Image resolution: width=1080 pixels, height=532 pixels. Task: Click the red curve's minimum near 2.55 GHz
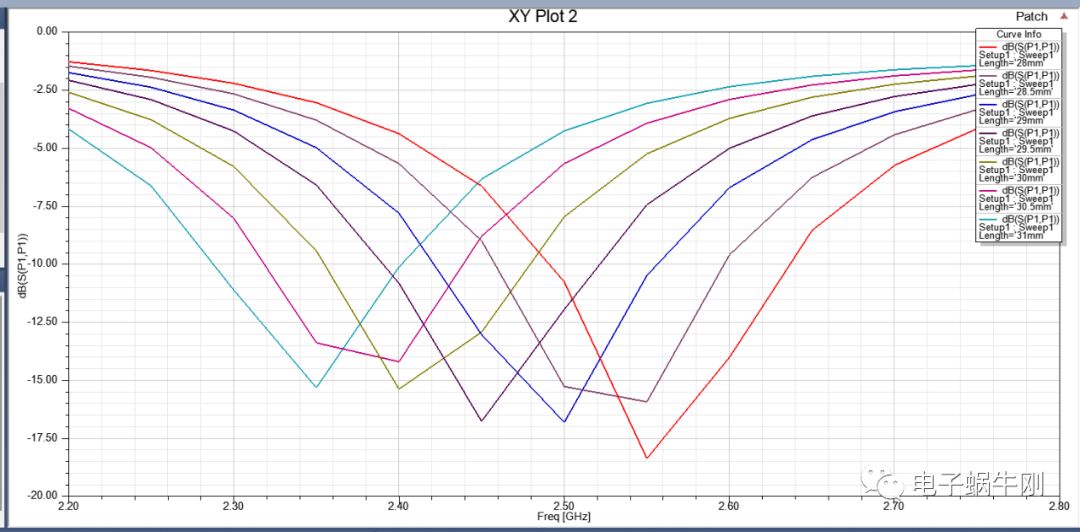(x=647, y=458)
